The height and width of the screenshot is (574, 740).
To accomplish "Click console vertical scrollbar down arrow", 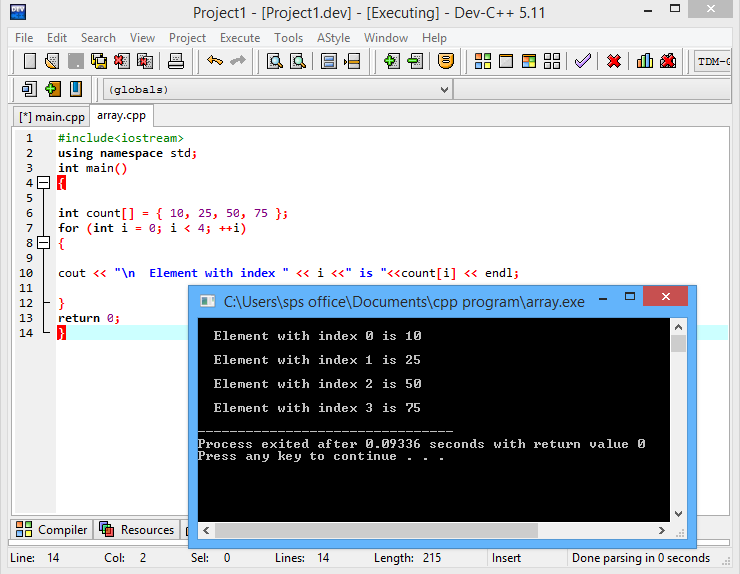I will [x=678, y=514].
